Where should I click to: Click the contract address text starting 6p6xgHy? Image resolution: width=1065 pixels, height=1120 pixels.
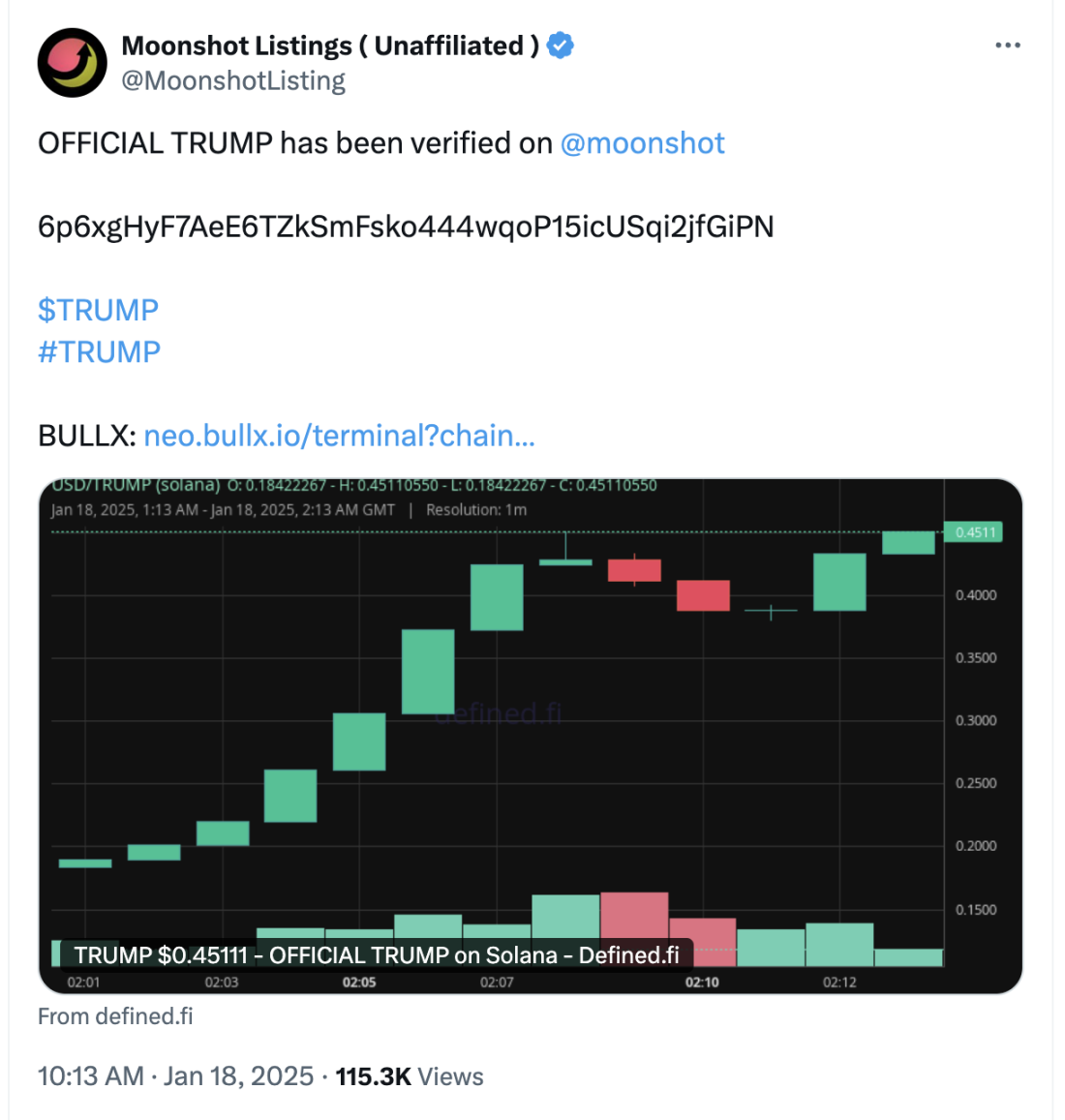(406, 227)
